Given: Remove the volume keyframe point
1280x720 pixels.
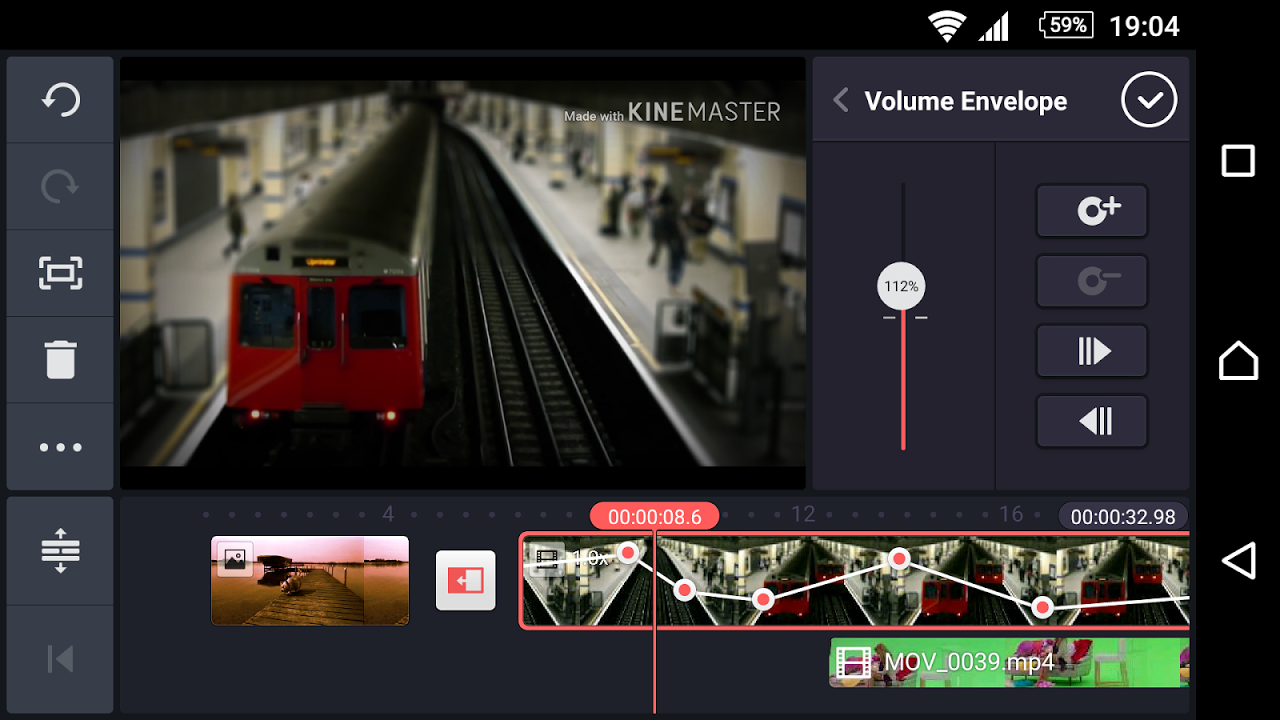Looking at the screenshot, I should pos(1092,281).
